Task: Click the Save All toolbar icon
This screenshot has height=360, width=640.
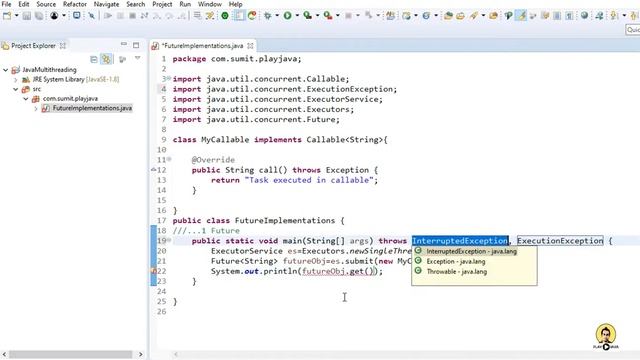Action: (x=39, y=16)
